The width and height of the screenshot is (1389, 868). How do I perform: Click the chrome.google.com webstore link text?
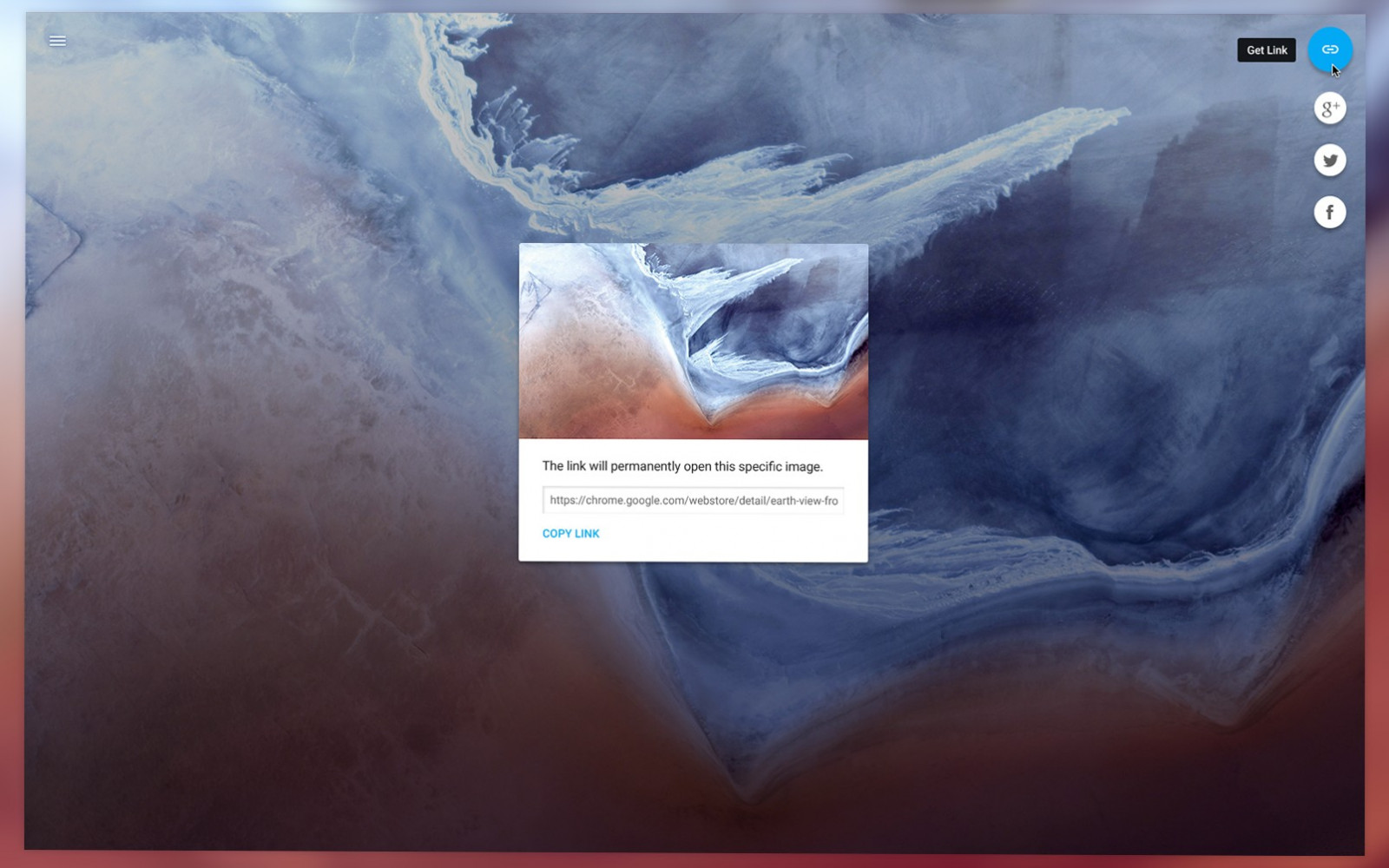point(693,501)
